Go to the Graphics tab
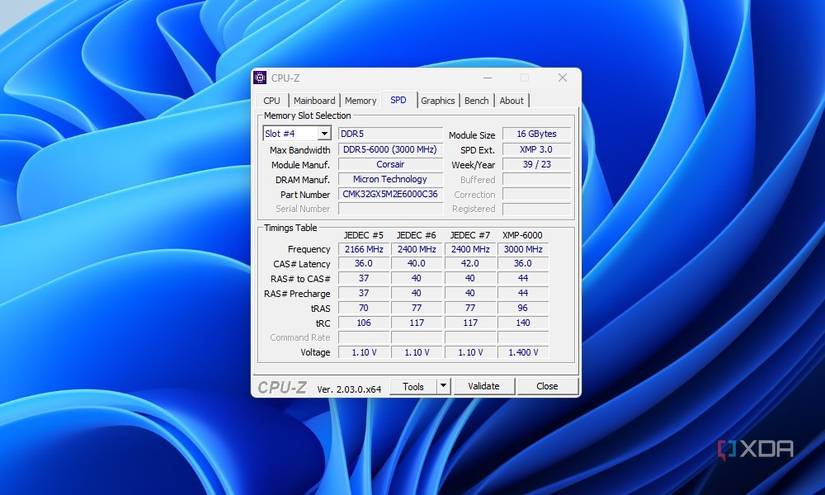This screenshot has height=495, width=825. [x=437, y=100]
